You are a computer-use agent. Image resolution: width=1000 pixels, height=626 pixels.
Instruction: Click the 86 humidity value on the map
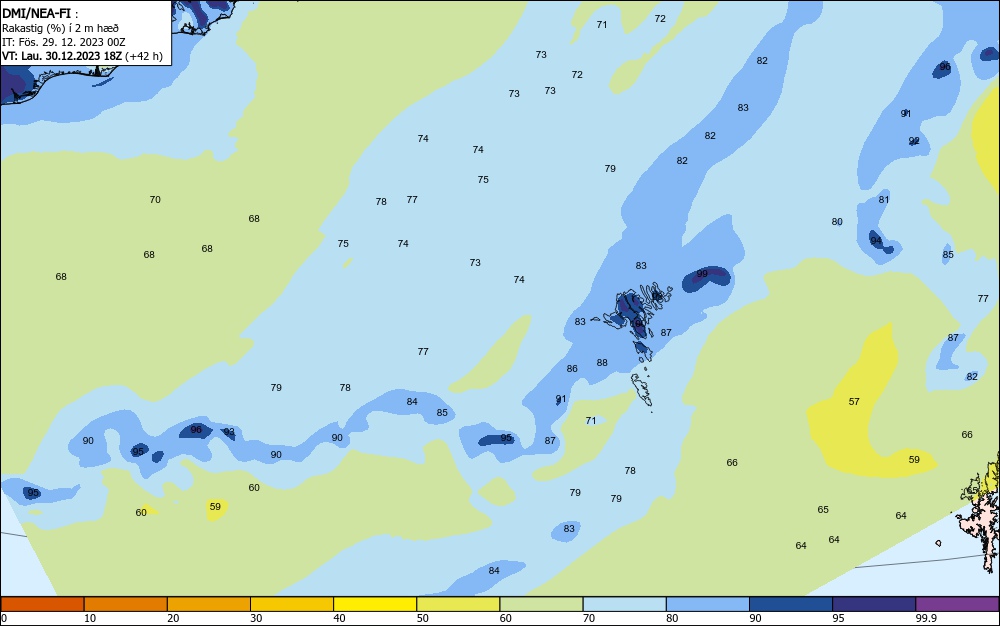(x=572, y=368)
